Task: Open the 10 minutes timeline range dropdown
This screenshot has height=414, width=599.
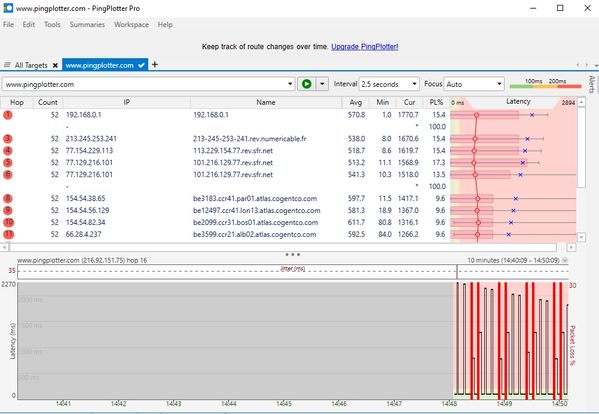Action: [x=565, y=260]
